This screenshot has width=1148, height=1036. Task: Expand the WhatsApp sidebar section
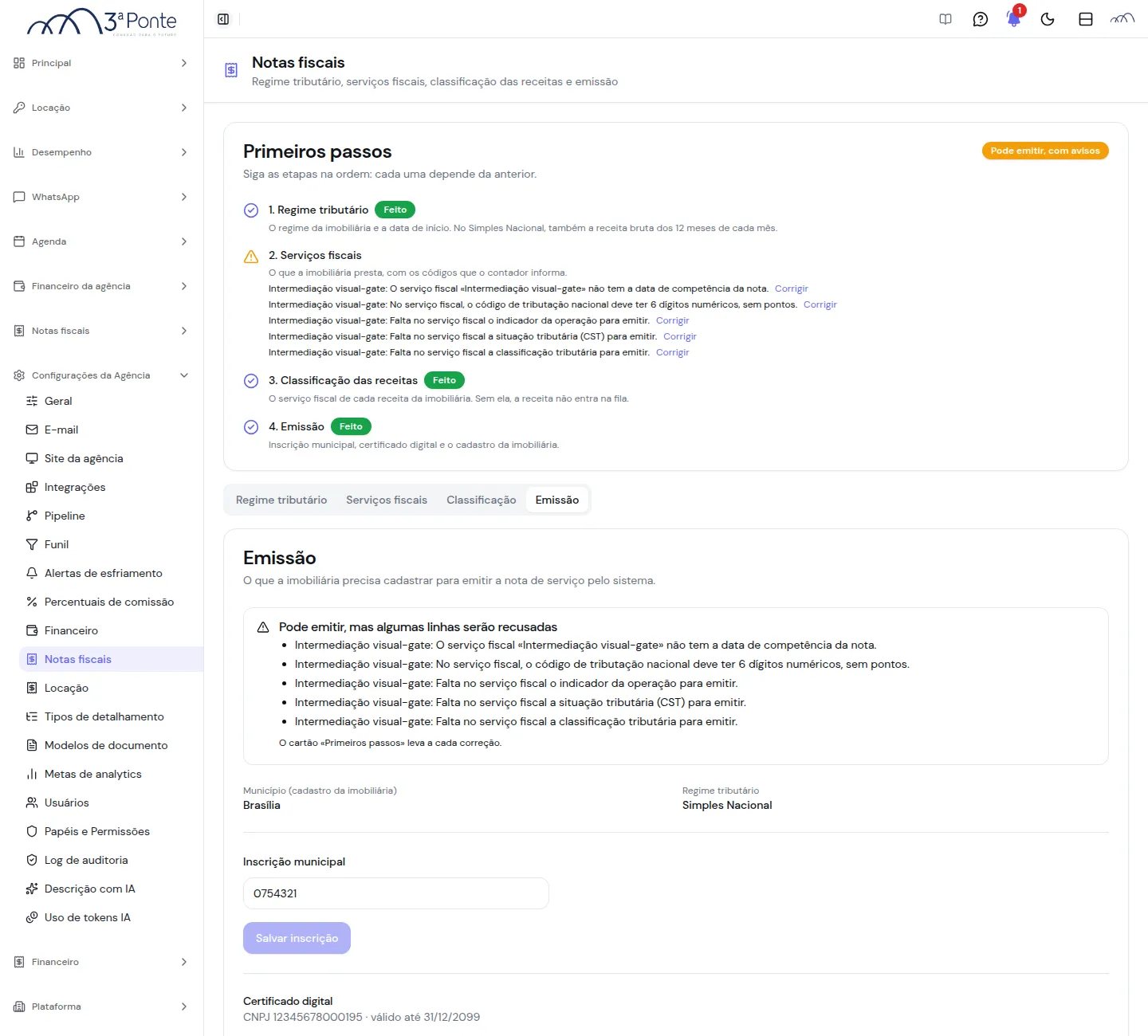pos(102,197)
